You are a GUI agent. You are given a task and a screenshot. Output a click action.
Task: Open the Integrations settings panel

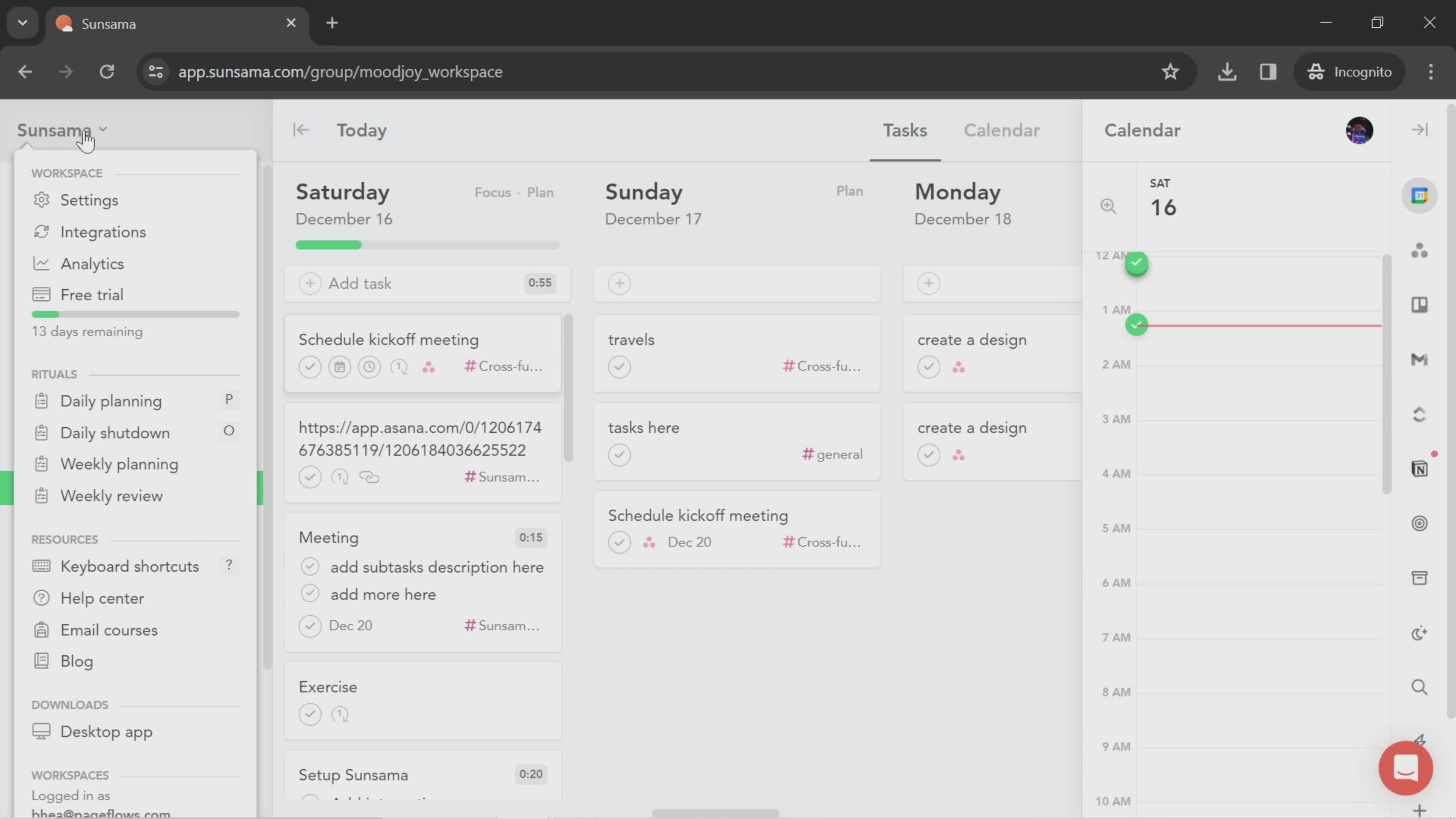point(103,231)
